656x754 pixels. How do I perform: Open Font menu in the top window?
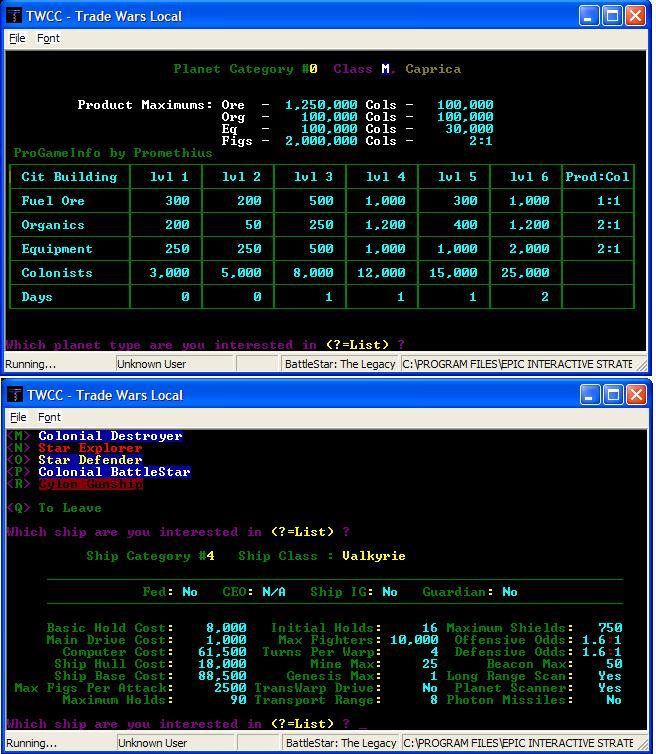pos(48,38)
